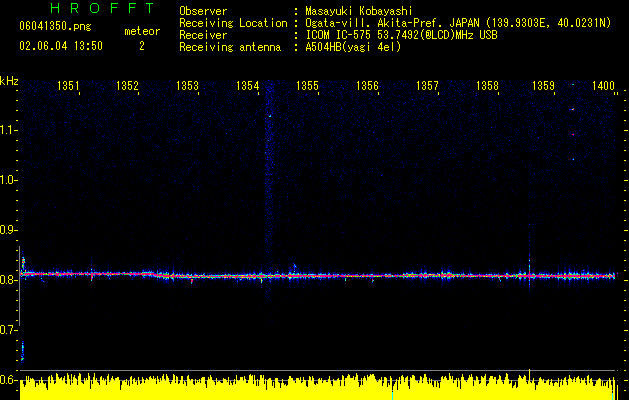Click the 1.1 kHz axis label
629x400 pixels.
pos(7,130)
